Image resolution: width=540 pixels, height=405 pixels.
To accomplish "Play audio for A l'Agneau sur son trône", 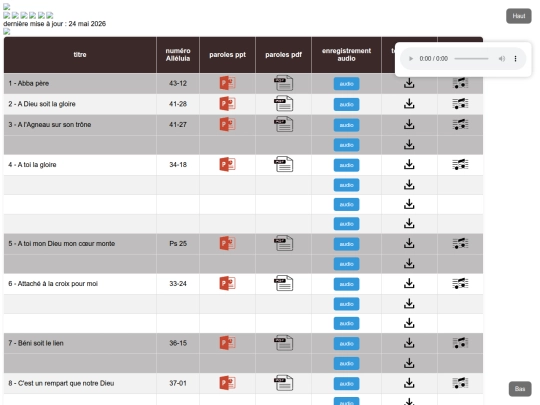I will [346, 125].
